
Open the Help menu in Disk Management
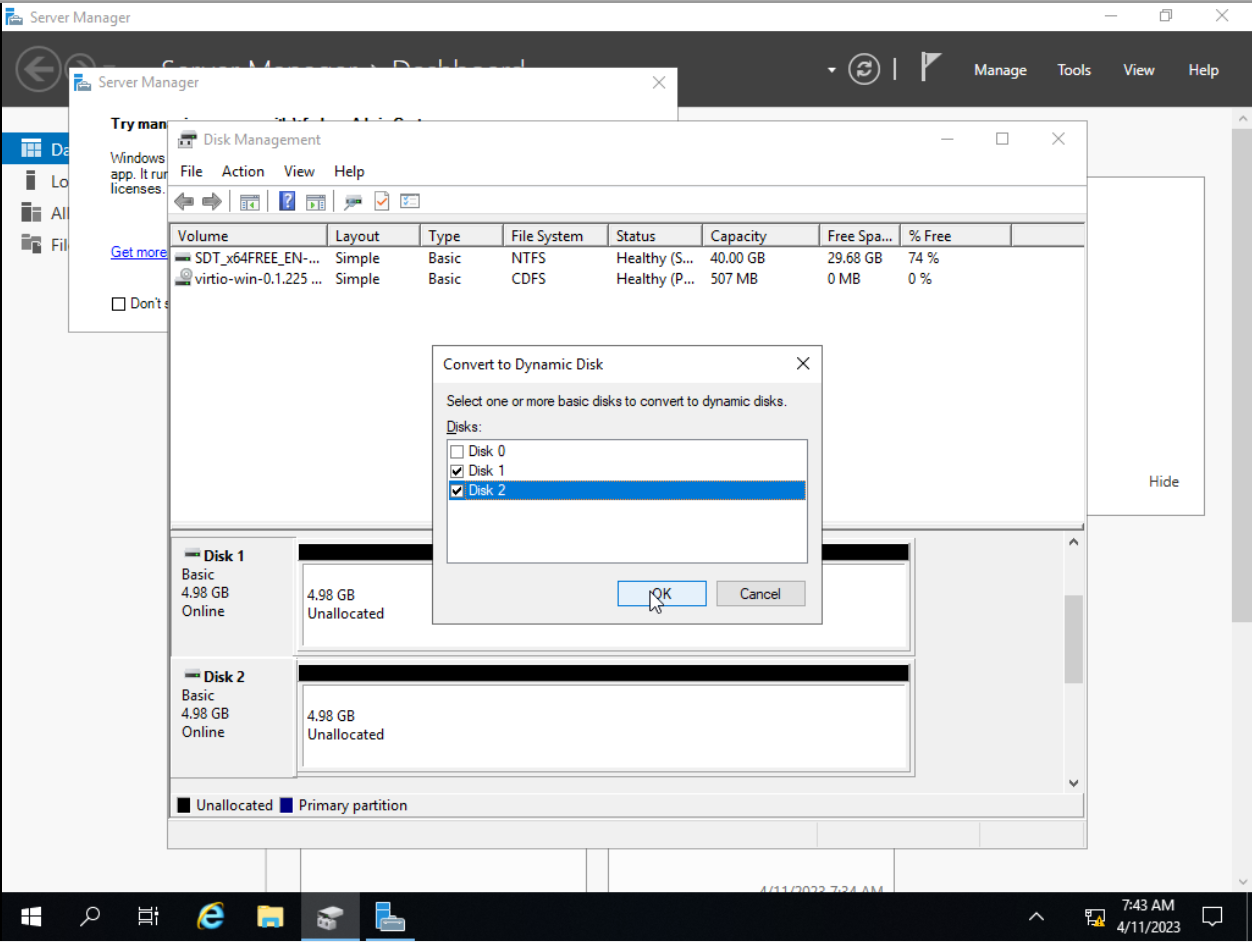(x=349, y=171)
